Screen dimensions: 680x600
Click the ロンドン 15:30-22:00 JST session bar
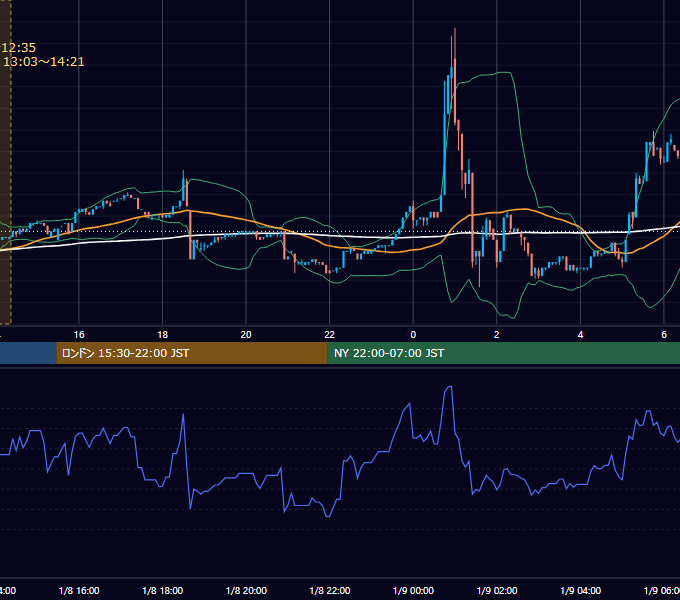pyautogui.click(x=192, y=353)
